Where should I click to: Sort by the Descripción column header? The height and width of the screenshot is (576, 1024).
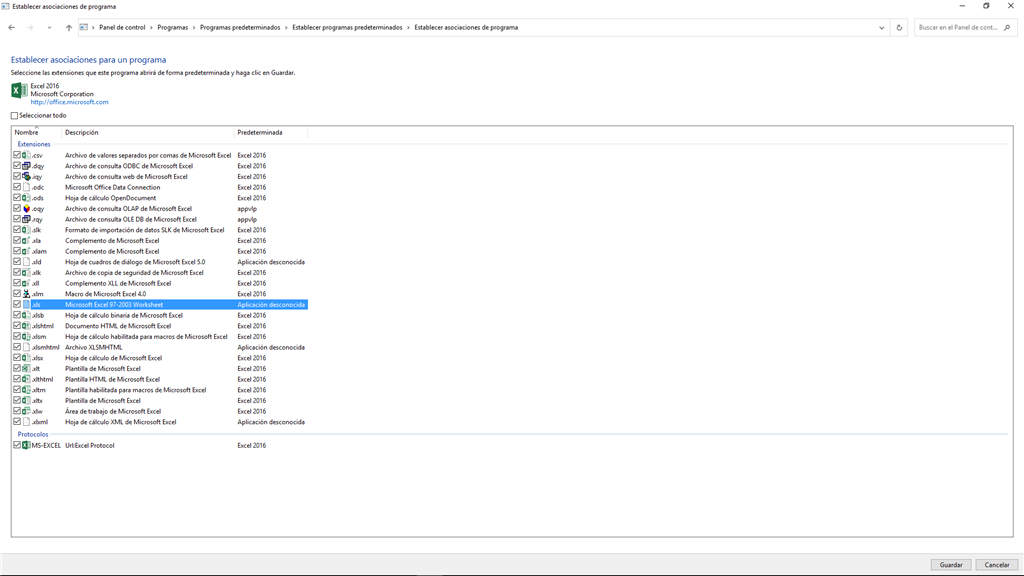[148, 133]
